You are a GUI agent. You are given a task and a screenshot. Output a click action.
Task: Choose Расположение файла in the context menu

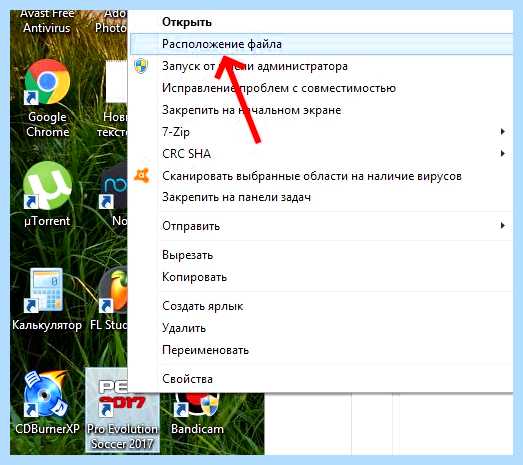(321, 44)
